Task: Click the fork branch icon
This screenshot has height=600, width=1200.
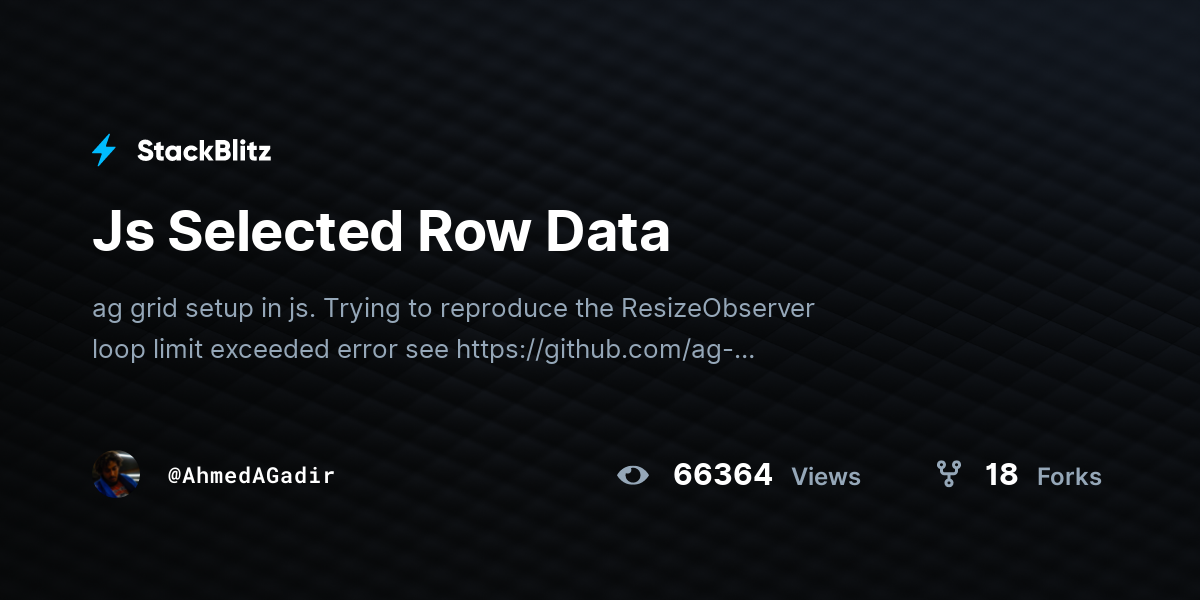Action: pyautogui.click(x=948, y=474)
